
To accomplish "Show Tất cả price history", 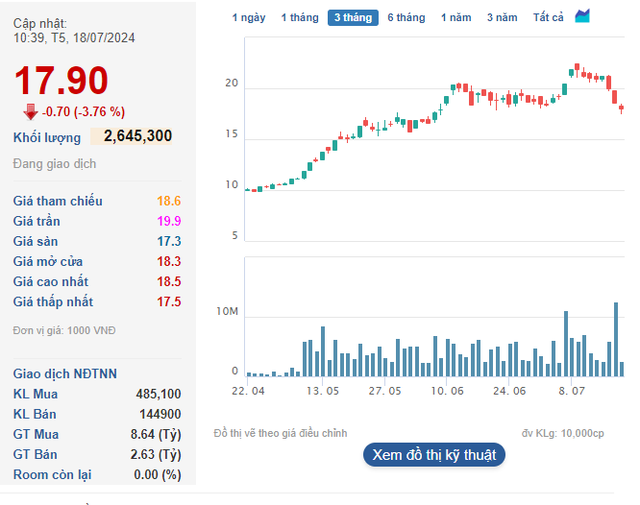I will (x=548, y=18).
